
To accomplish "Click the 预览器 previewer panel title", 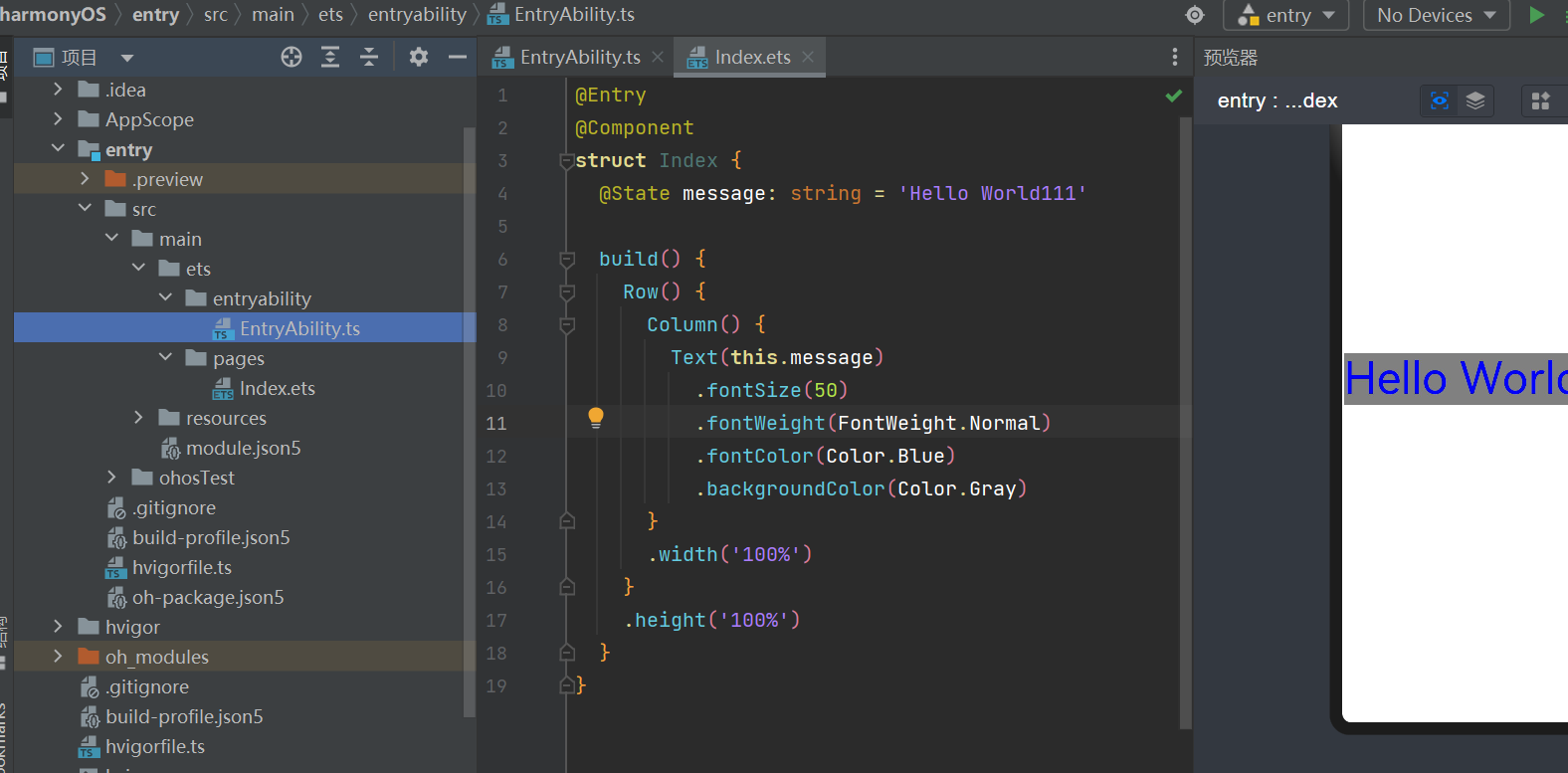I will [1231, 58].
